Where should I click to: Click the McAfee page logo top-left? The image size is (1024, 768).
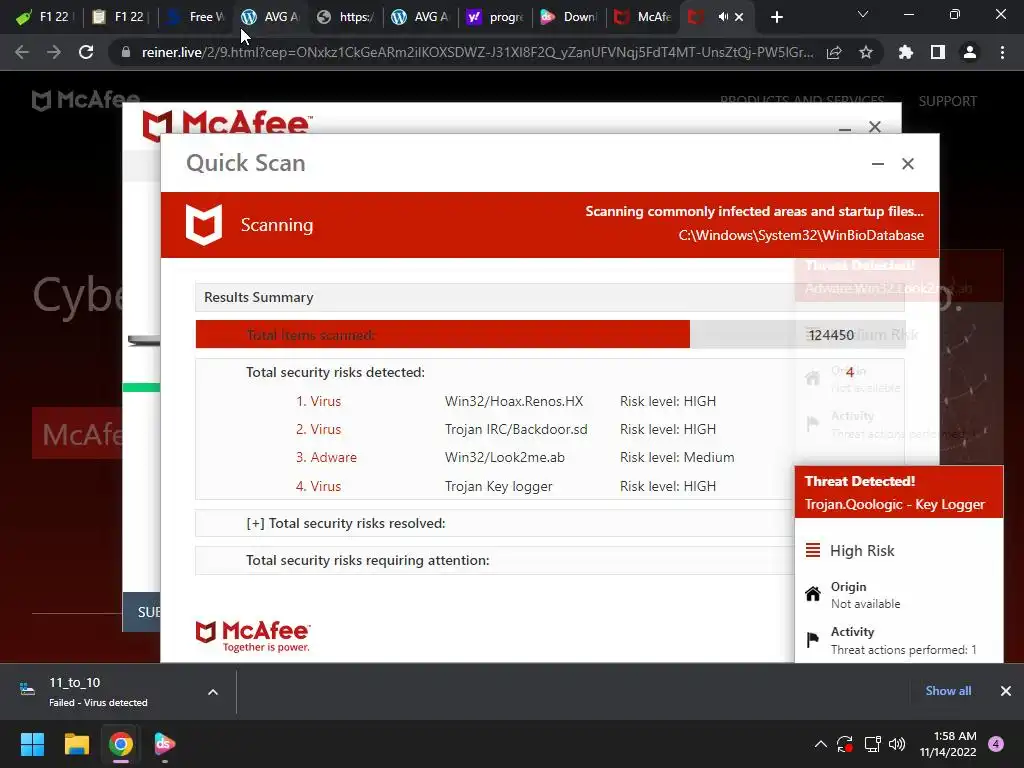(86, 100)
